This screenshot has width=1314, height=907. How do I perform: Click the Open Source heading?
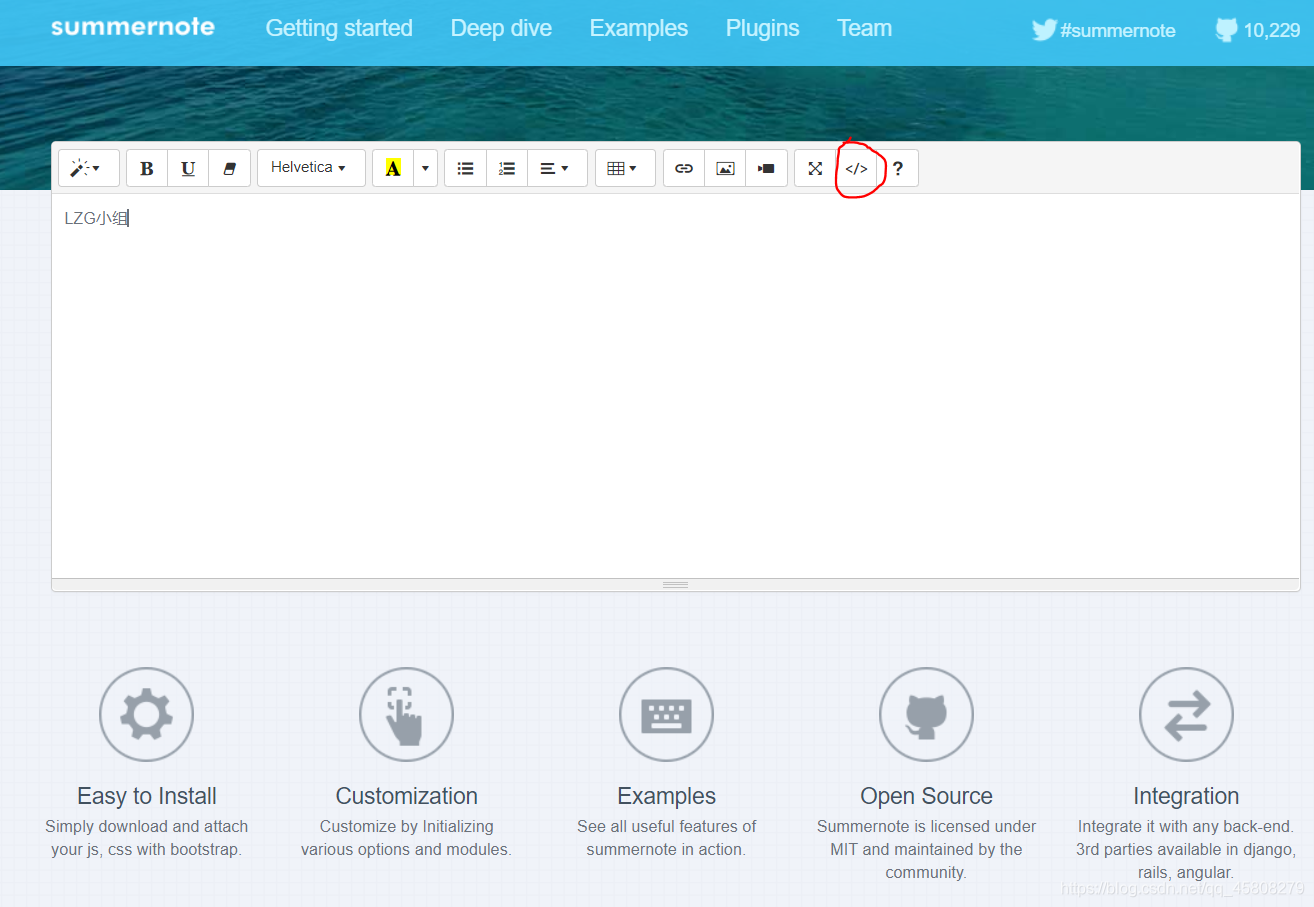pyautogui.click(x=927, y=796)
